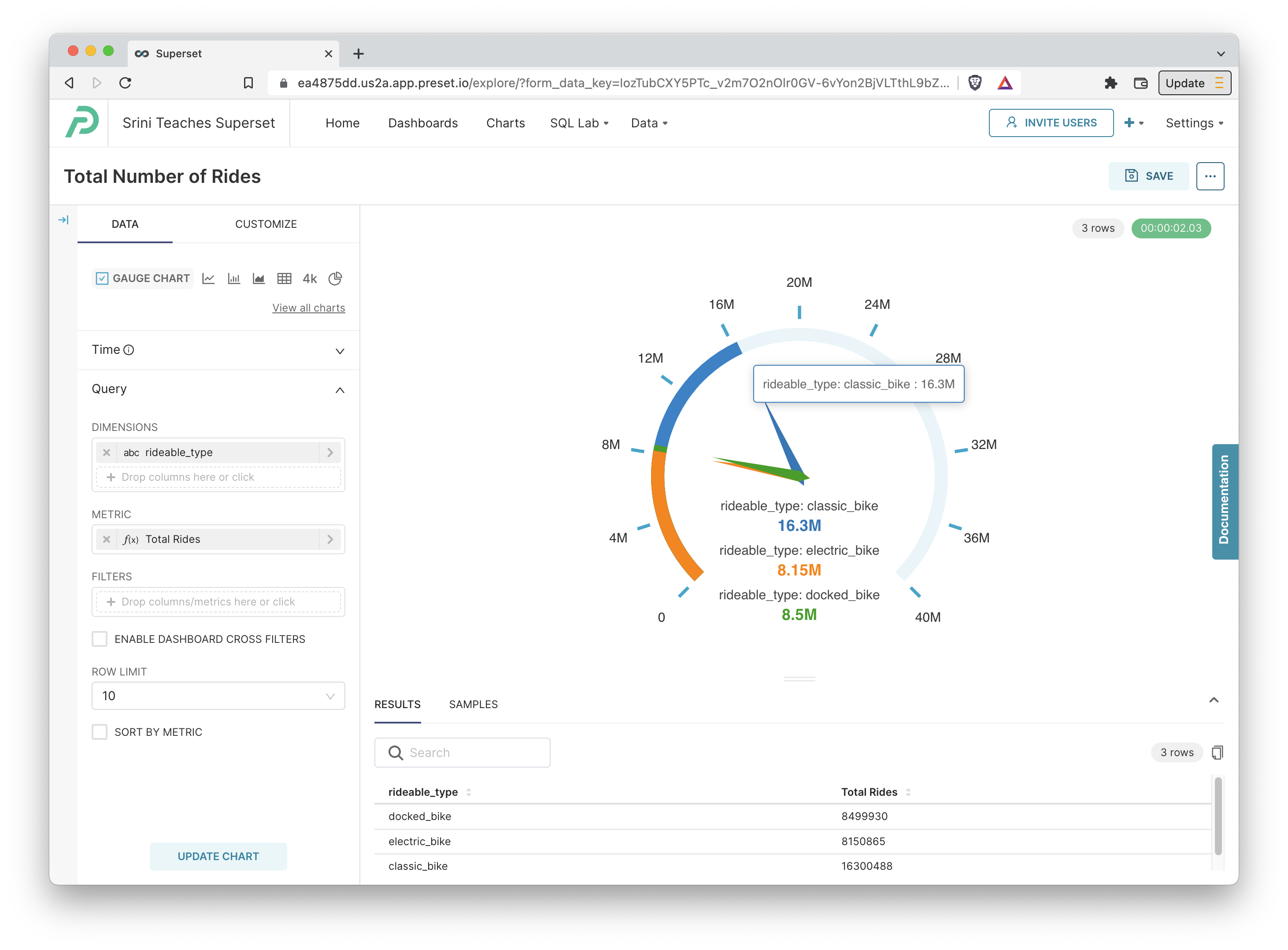The image size is (1288, 950).
Task: Enable dashboard cross filters checkbox
Action: pos(100,639)
